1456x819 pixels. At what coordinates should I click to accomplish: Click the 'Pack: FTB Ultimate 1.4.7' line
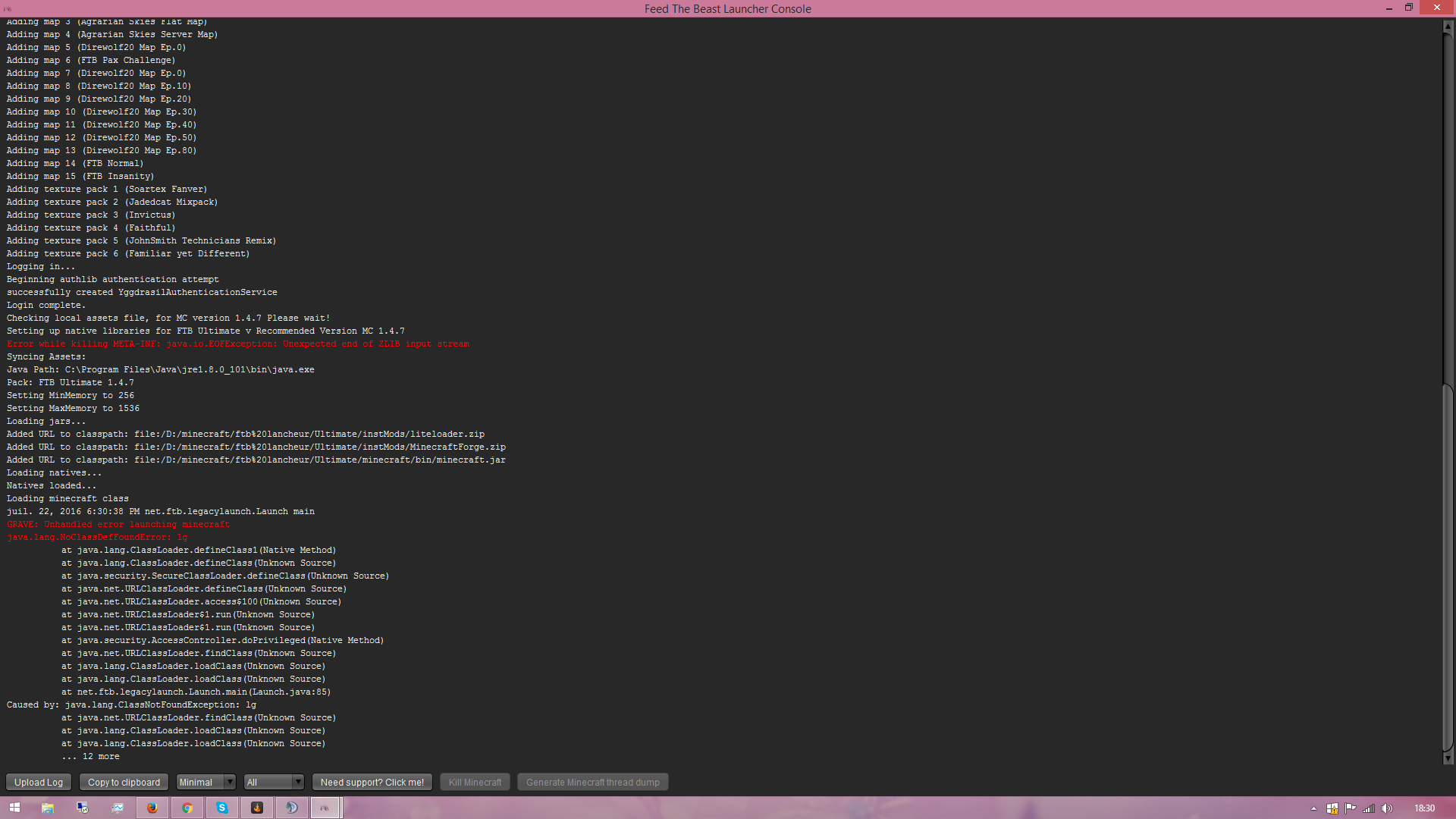[x=71, y=383]
